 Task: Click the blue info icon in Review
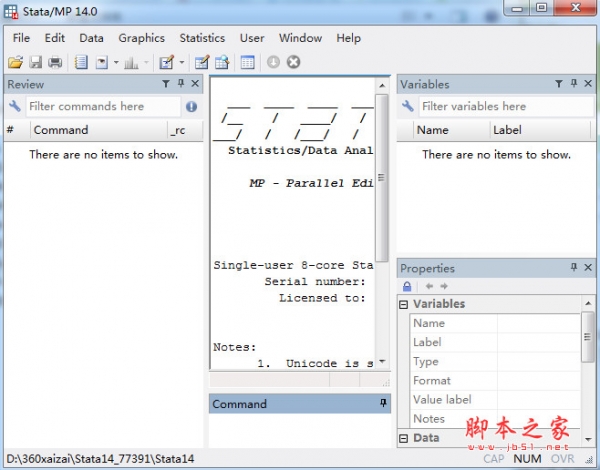pos(191,106)
